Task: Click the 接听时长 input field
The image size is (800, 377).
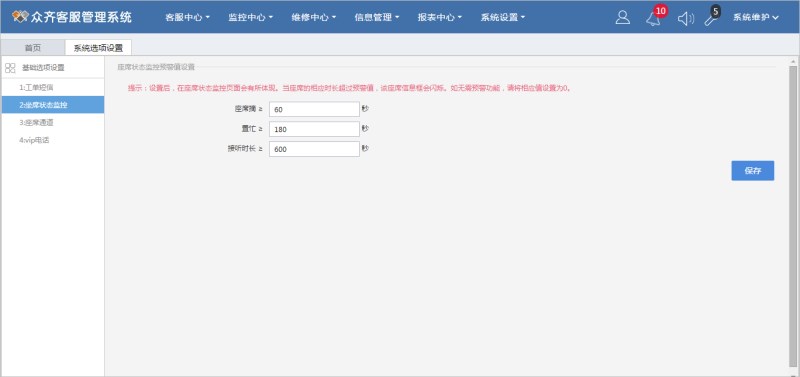Action: pyautogui.click(x=314, y=149)
